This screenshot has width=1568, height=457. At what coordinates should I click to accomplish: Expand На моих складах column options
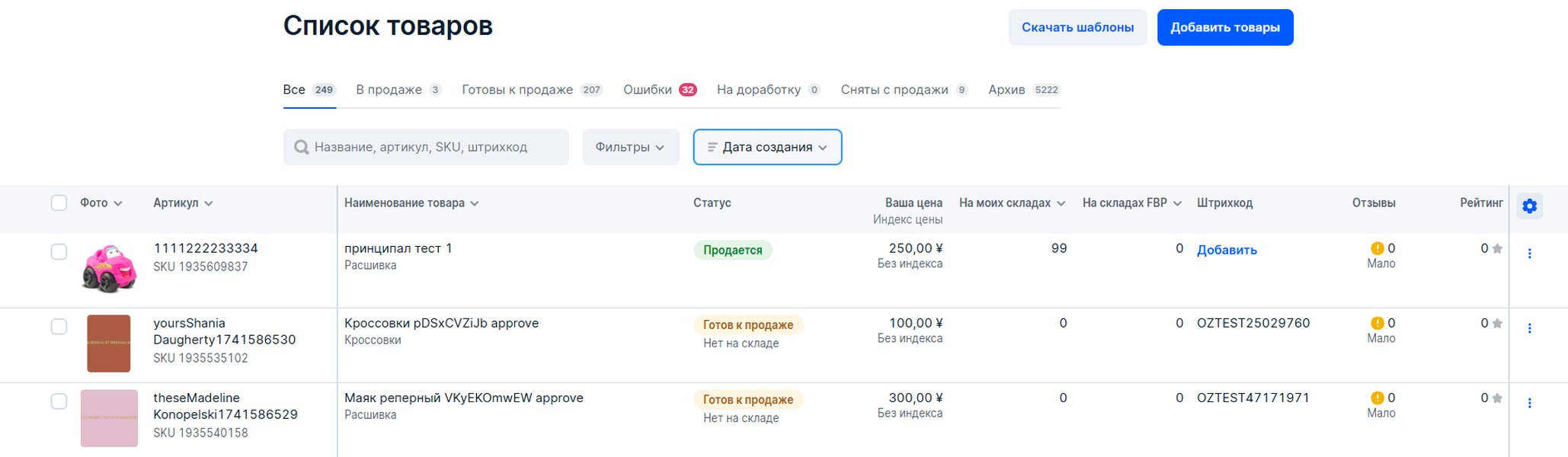(1061, 203)
